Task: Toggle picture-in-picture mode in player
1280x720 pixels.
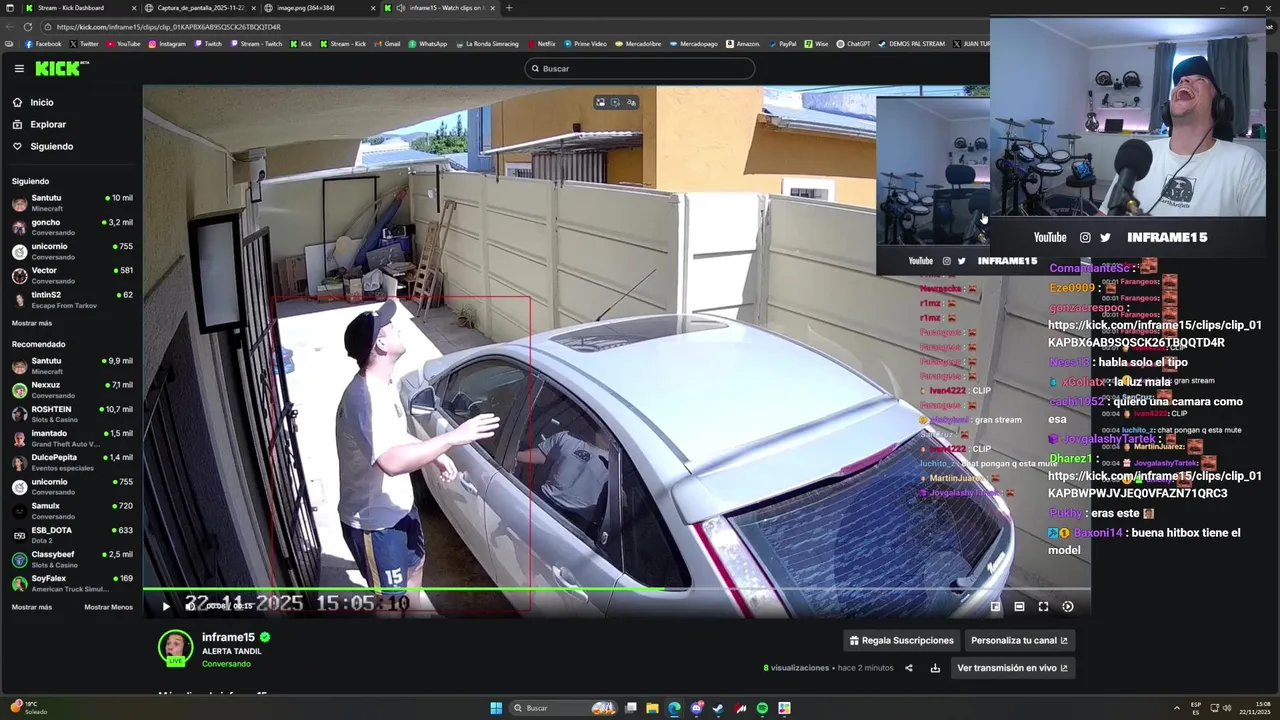Action: pyautogui.click(x=995, y=606)
